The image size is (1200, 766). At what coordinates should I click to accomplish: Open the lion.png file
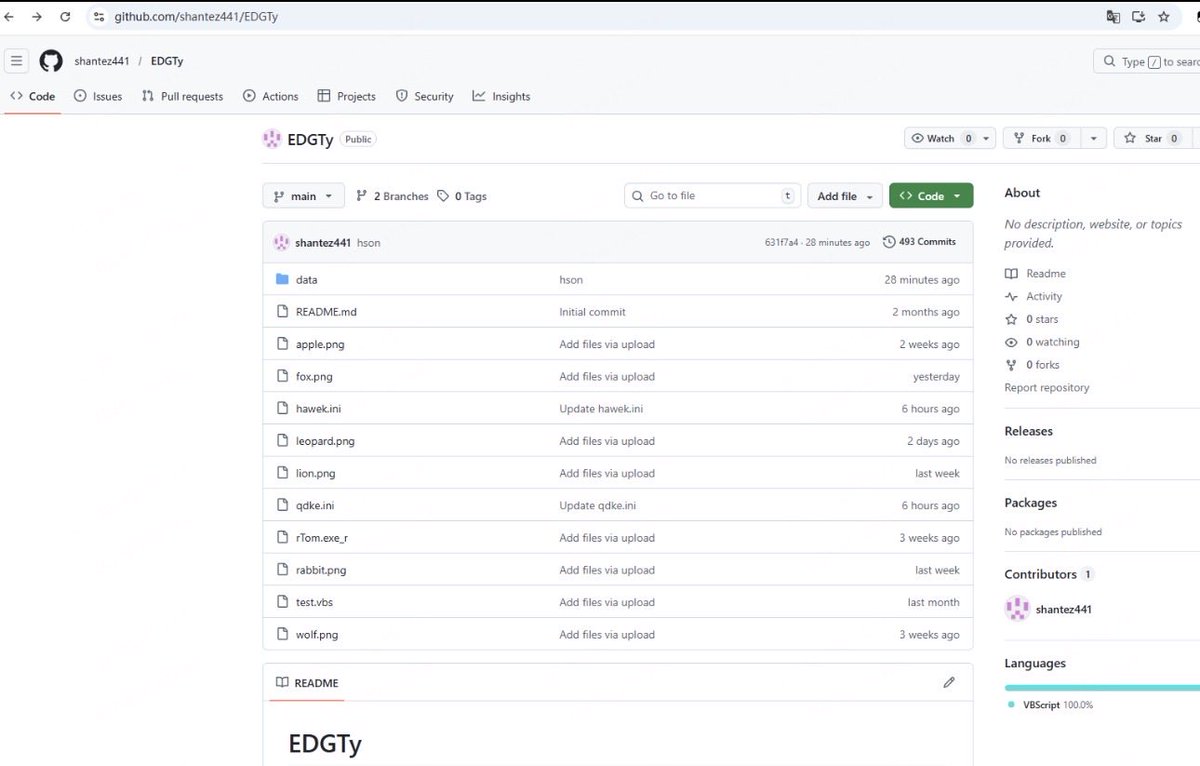click(x=315, y=473)
